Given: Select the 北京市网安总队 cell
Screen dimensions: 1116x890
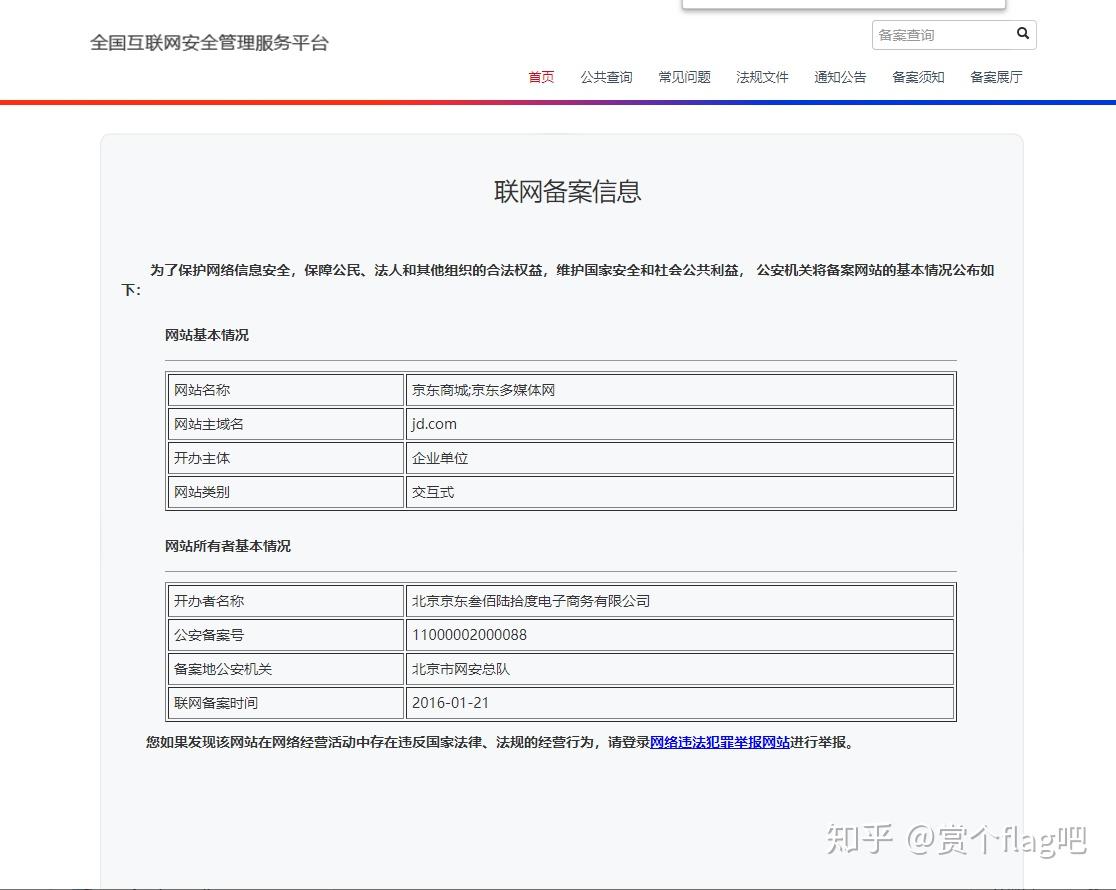Looking at the screenshot, I should click(680, 669).
